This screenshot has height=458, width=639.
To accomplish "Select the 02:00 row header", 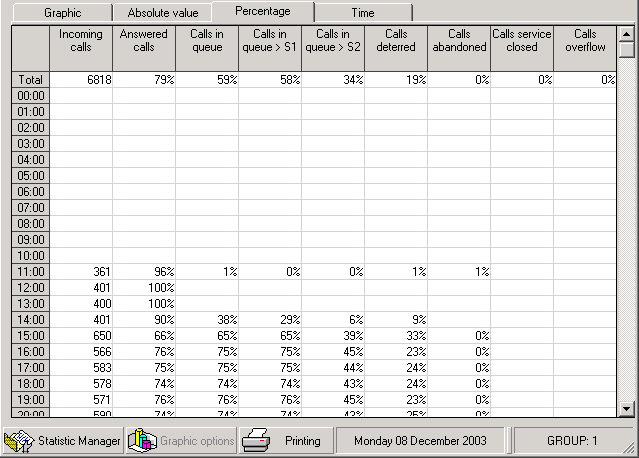I will click(31, 128).
